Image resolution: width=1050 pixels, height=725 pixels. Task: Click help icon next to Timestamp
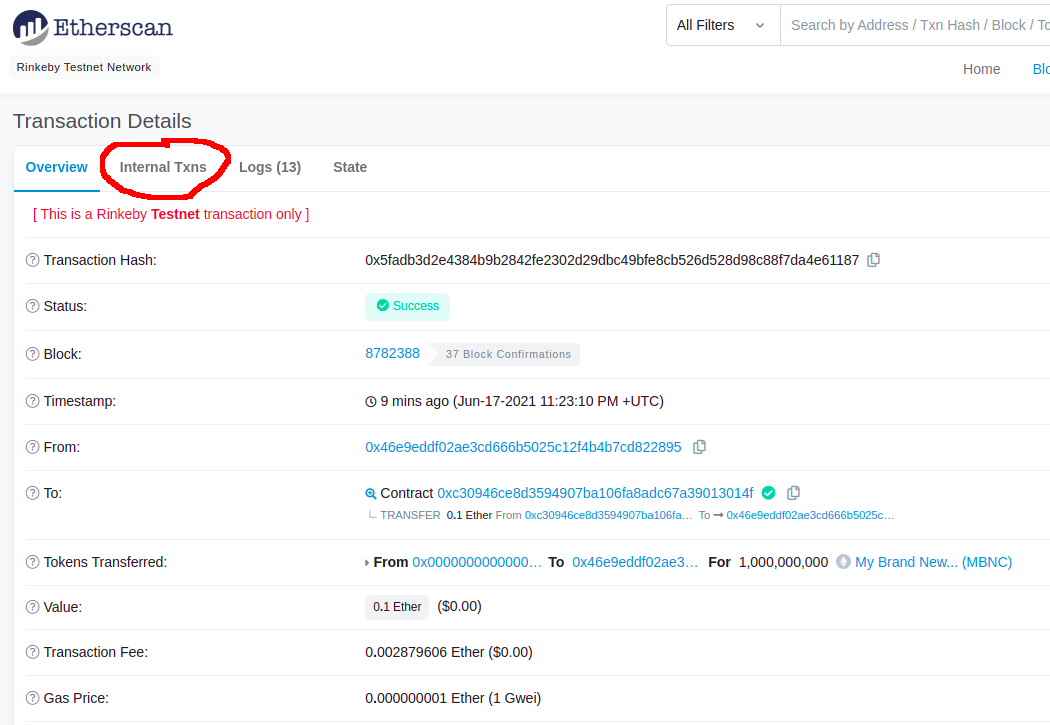[32, 400]
